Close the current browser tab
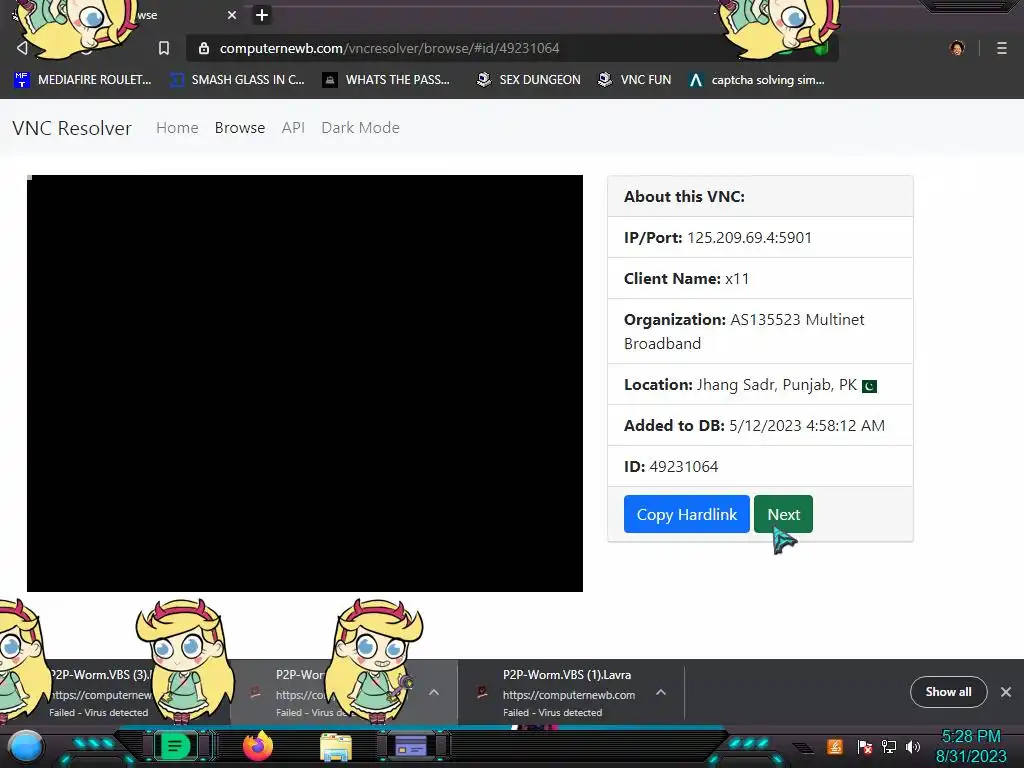Screen dimensions: 1024x768 pos(232,15)
